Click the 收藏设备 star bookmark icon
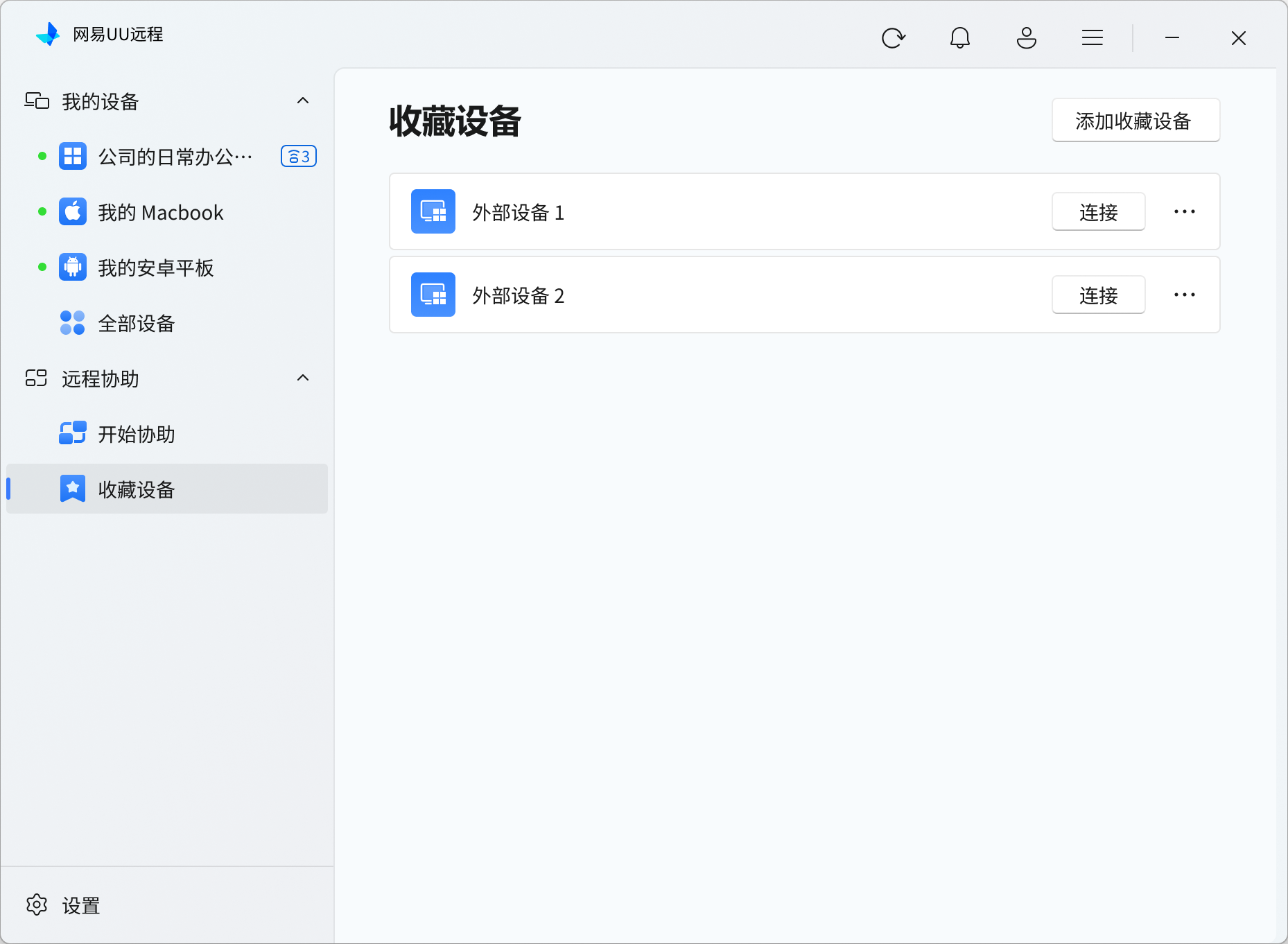The image size is (1288, 944). (x=73, y=489)
